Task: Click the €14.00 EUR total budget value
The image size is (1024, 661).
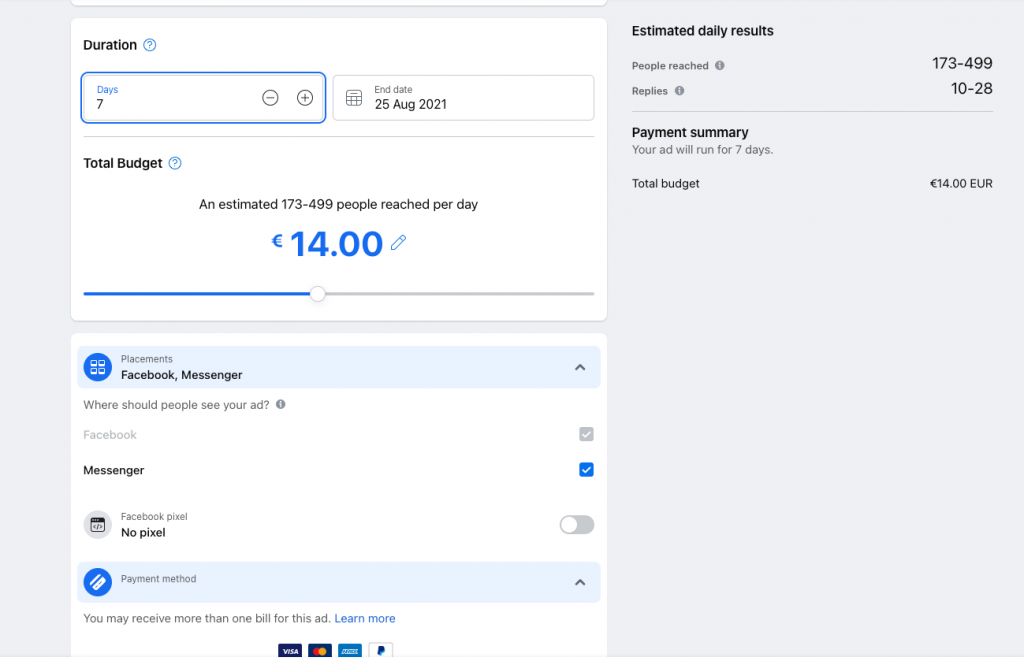Action: click(x=961, y=184)
